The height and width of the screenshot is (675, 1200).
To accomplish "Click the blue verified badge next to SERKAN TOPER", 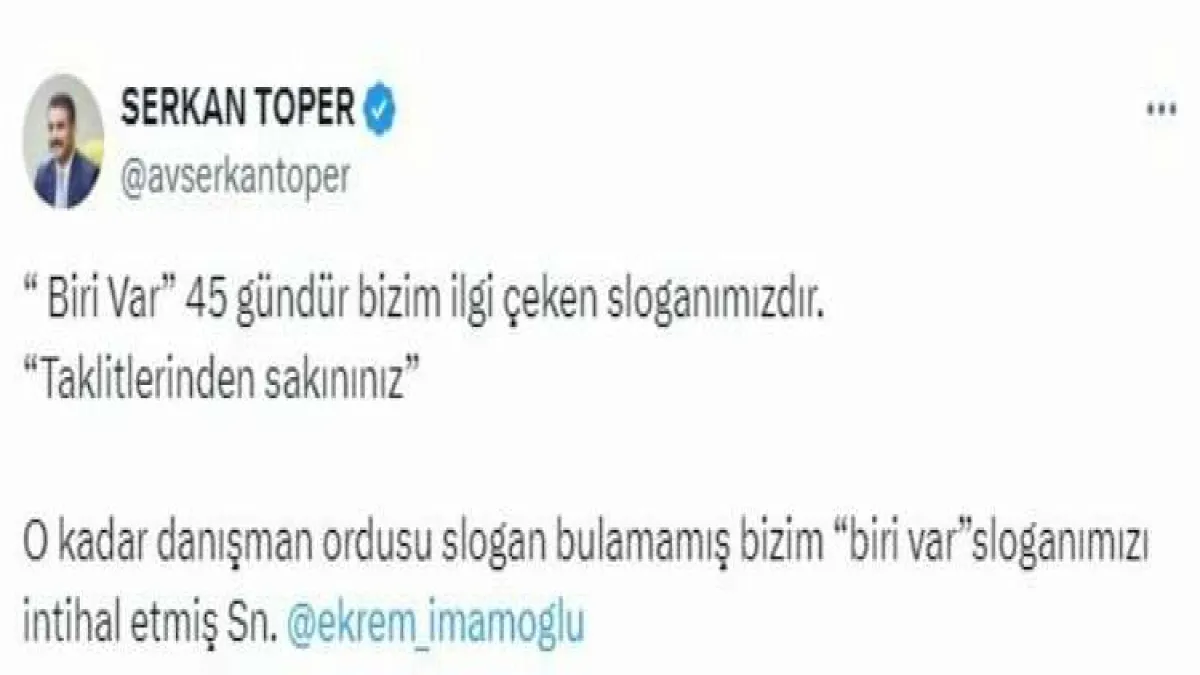I will [x=379, y=110].
